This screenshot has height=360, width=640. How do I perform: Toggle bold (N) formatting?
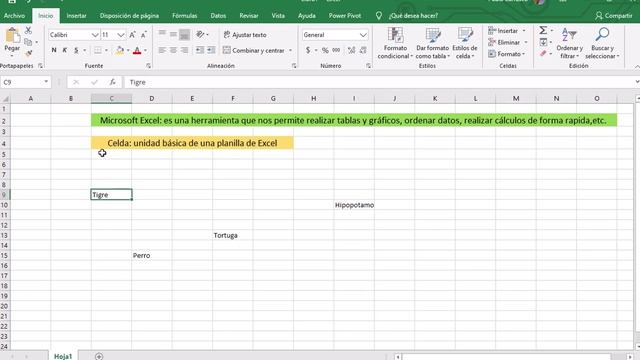[x=54, y=50]
